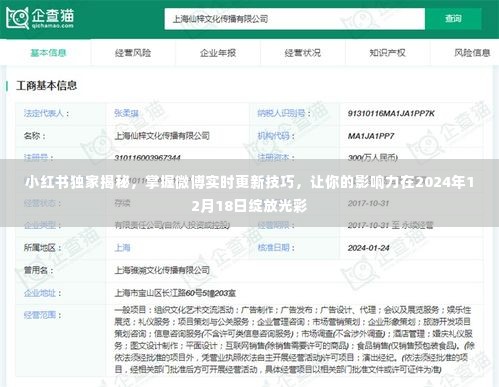The image size is (499, 387).
Task: Click approval date value 2024-01-24
Action: click(368, 248)
